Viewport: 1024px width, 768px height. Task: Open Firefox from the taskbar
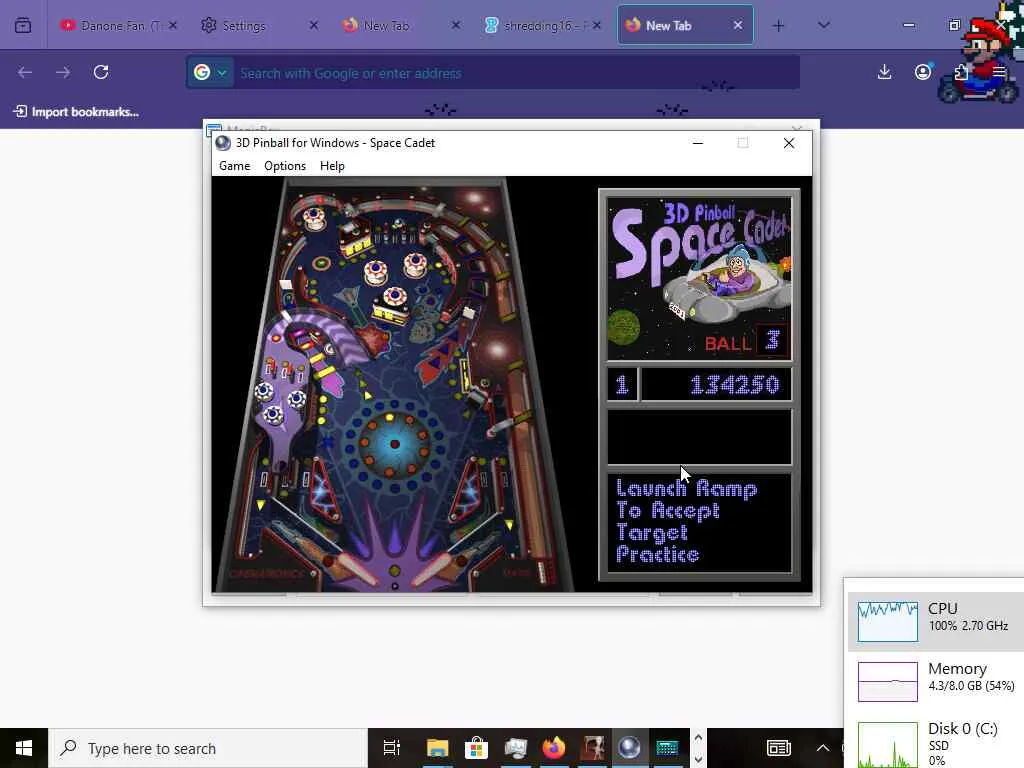554,748
